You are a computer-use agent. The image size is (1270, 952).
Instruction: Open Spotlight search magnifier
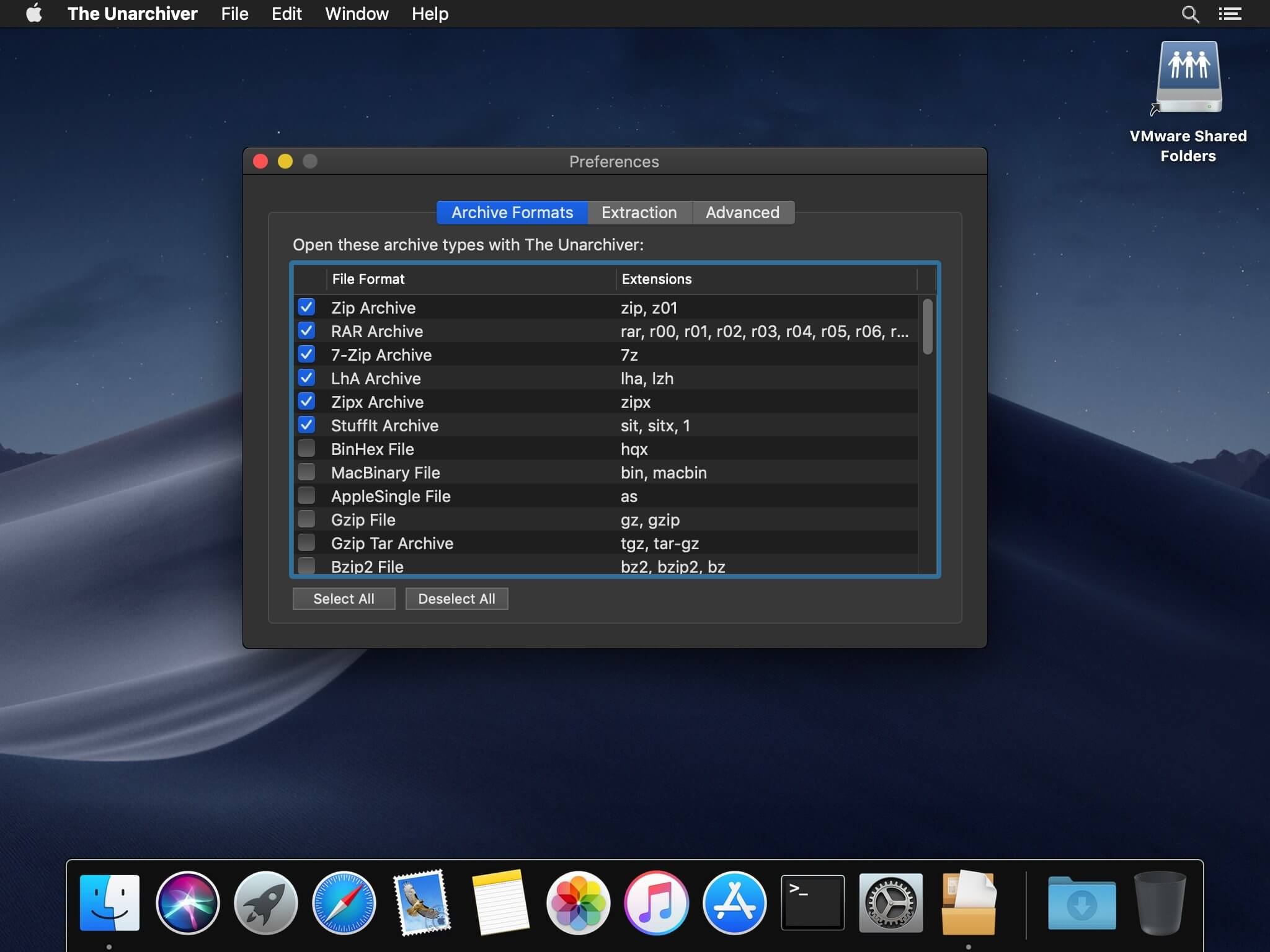pyautogui.click(x=1190, y=14)
